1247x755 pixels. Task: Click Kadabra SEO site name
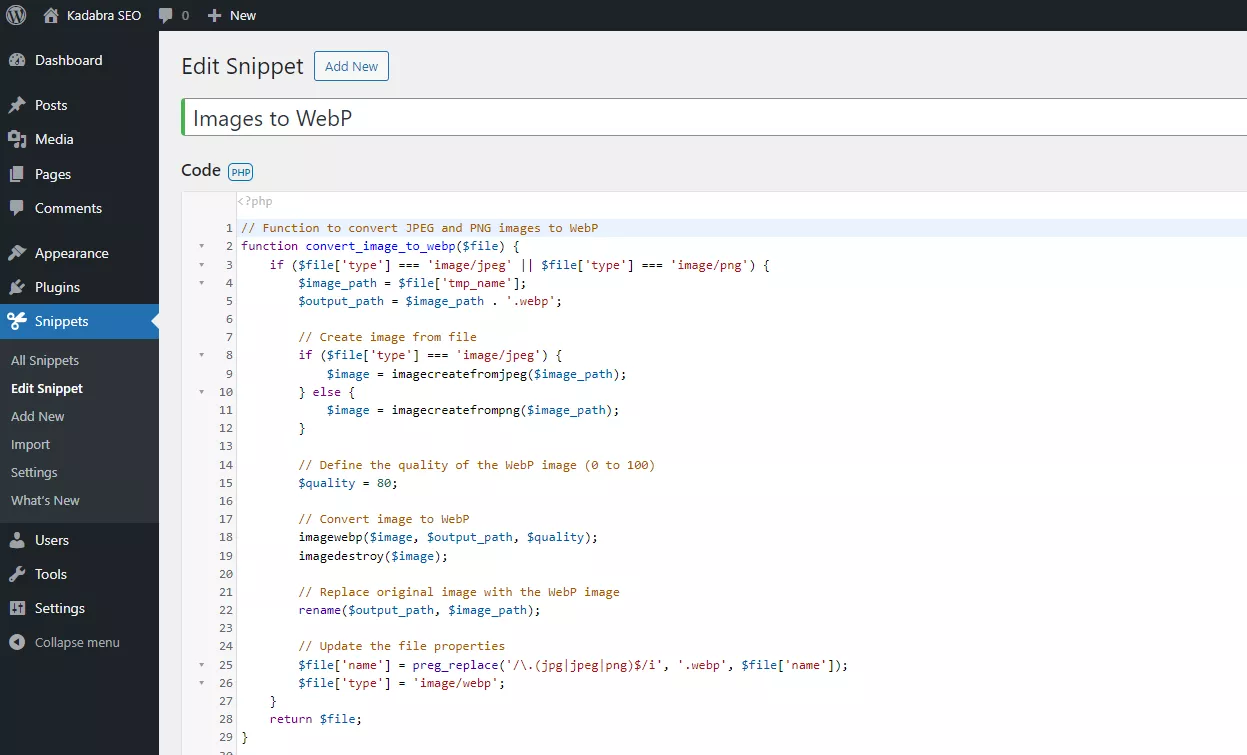pos(103,15)
